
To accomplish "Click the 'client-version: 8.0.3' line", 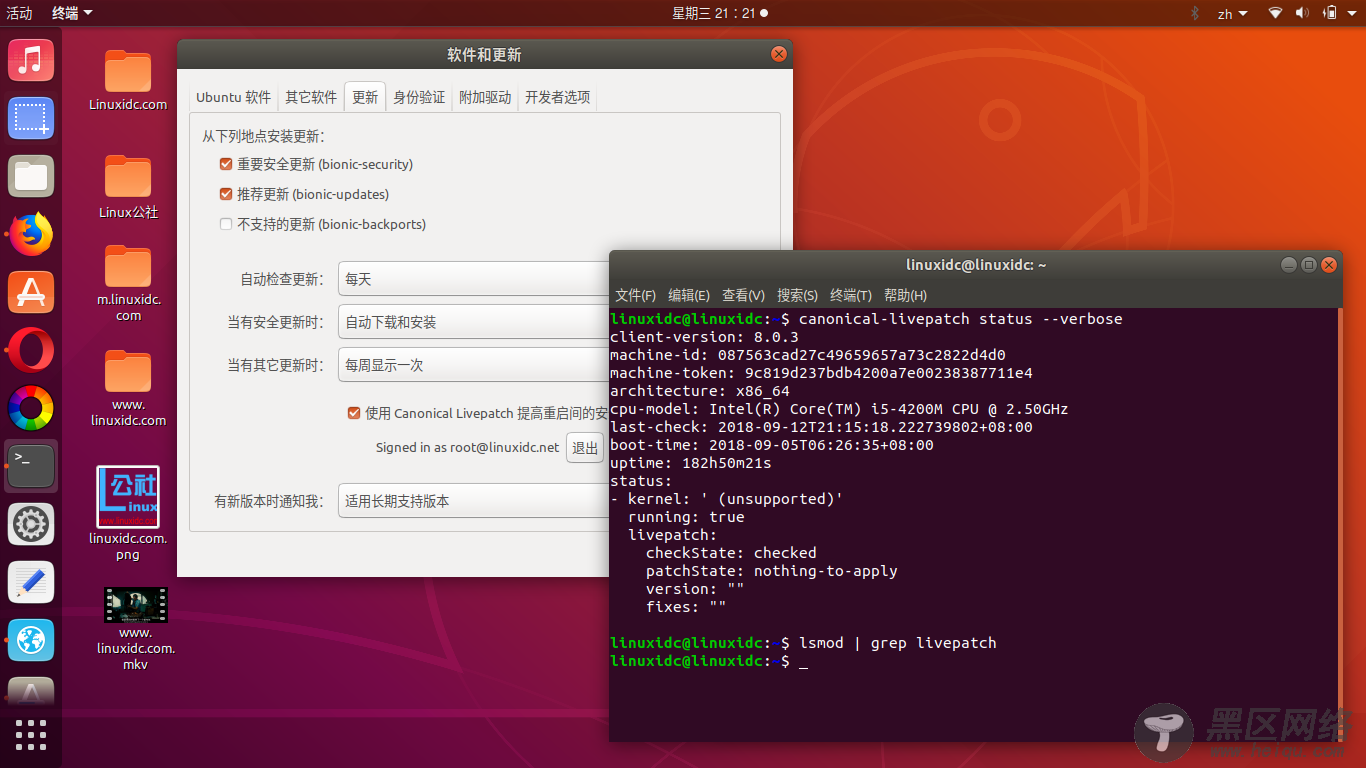I will point(704,337).
